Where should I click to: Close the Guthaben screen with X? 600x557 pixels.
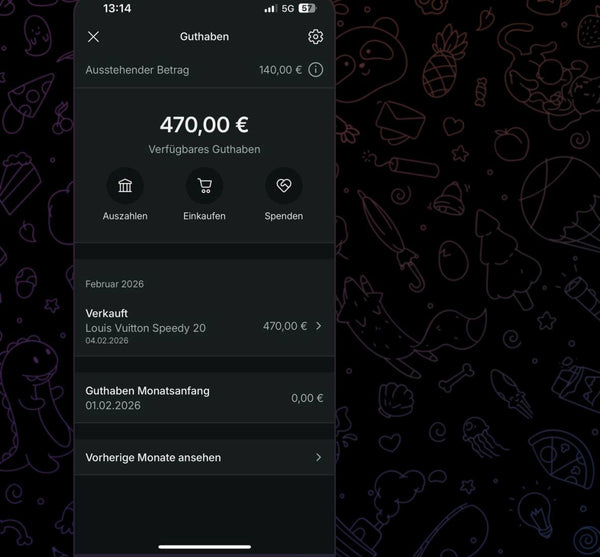[93, 37]
